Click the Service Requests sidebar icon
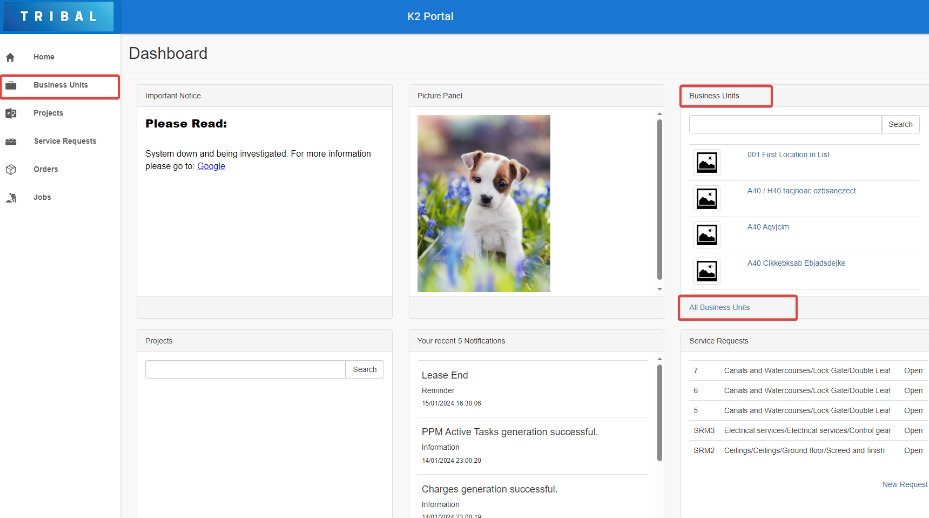The height and width of the screenshot is (518, 929). 11,141
